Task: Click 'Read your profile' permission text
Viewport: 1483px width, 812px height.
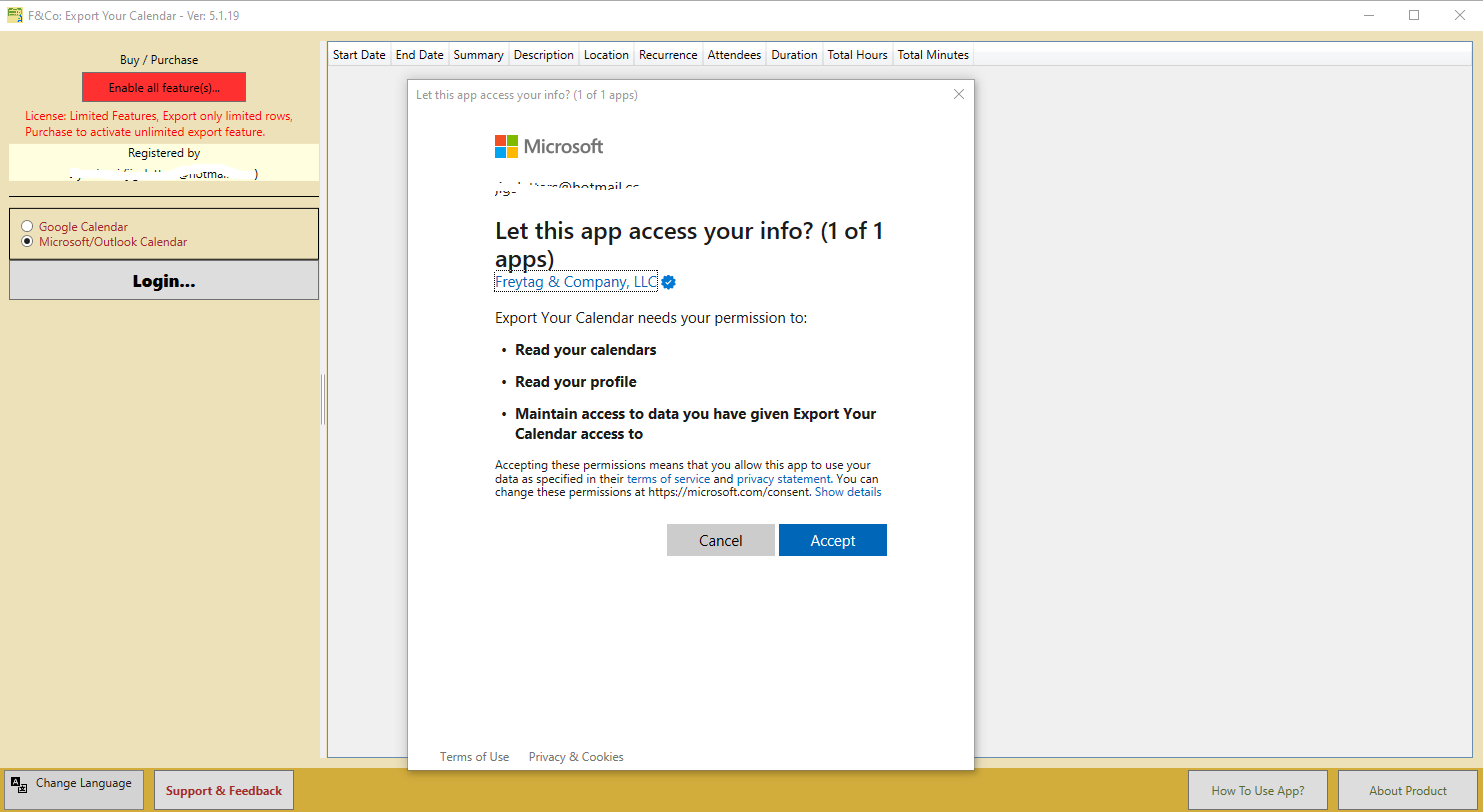Action: pos(576,382)
